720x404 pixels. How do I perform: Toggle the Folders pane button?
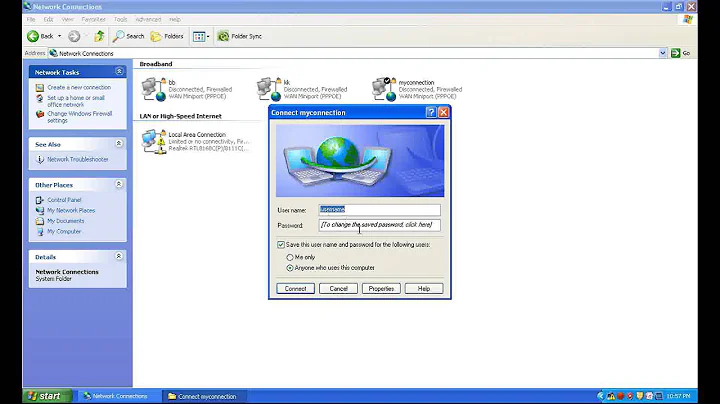tap(167, 36)
